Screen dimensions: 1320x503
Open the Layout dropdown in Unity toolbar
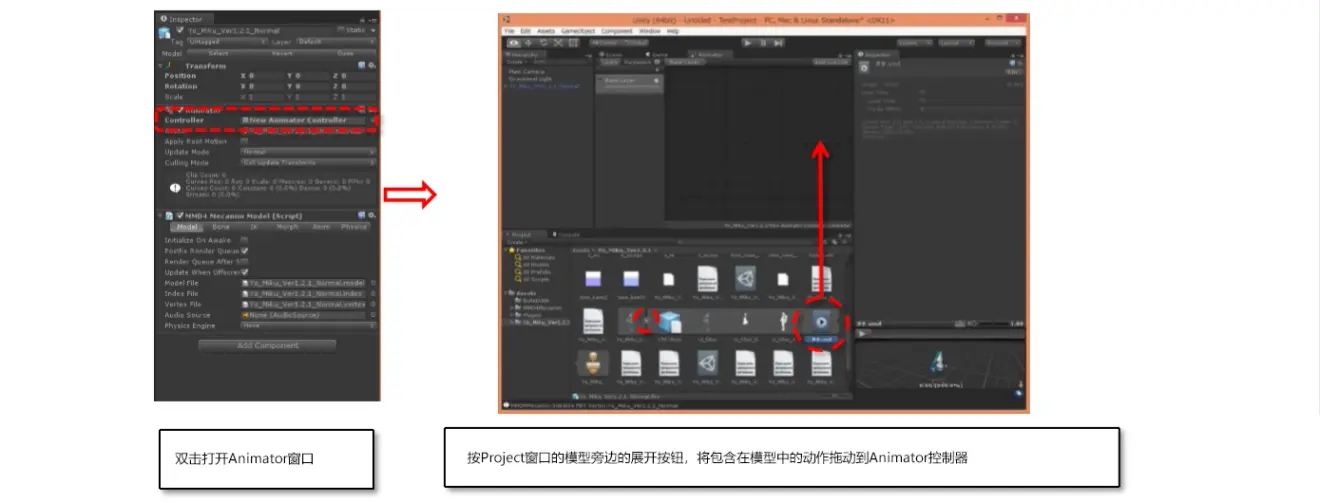[957, 43]
